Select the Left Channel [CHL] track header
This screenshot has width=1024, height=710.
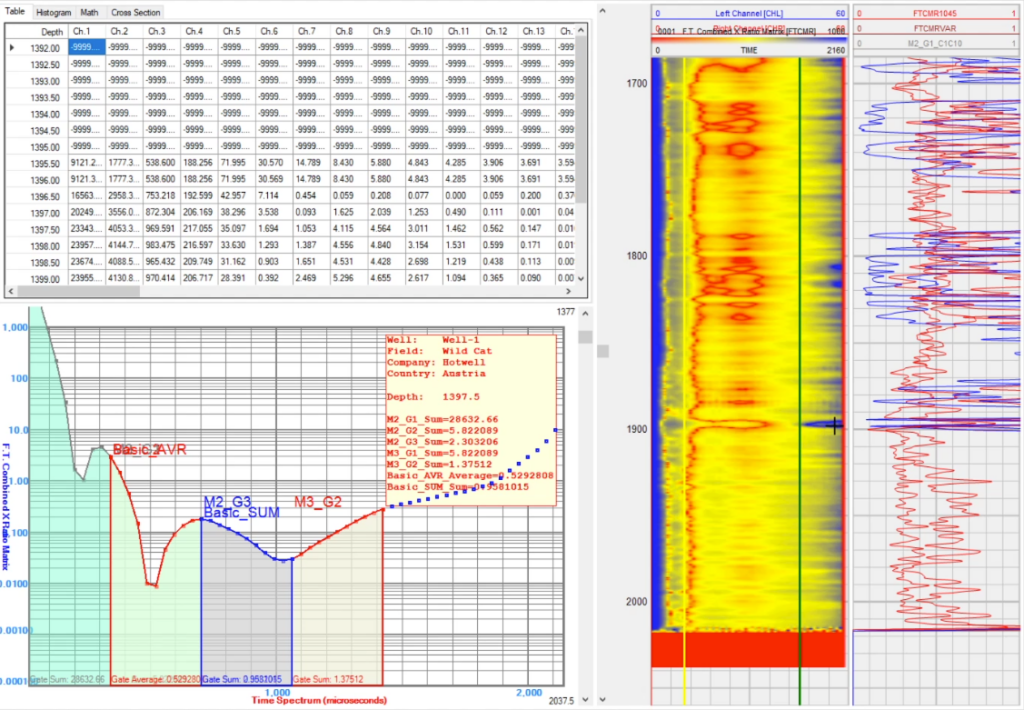[749, 13]
